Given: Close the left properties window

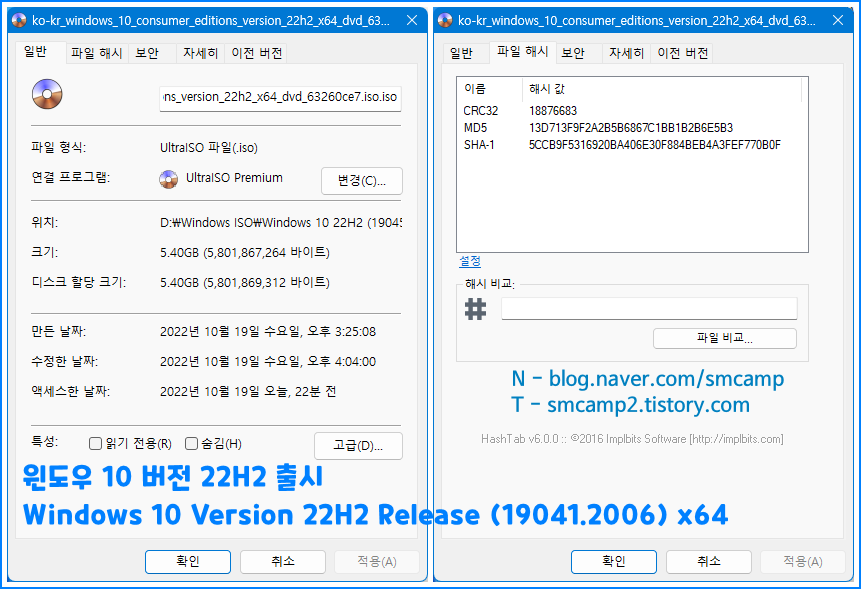Looking at the screenshot, I should click(x=412, y=21).
